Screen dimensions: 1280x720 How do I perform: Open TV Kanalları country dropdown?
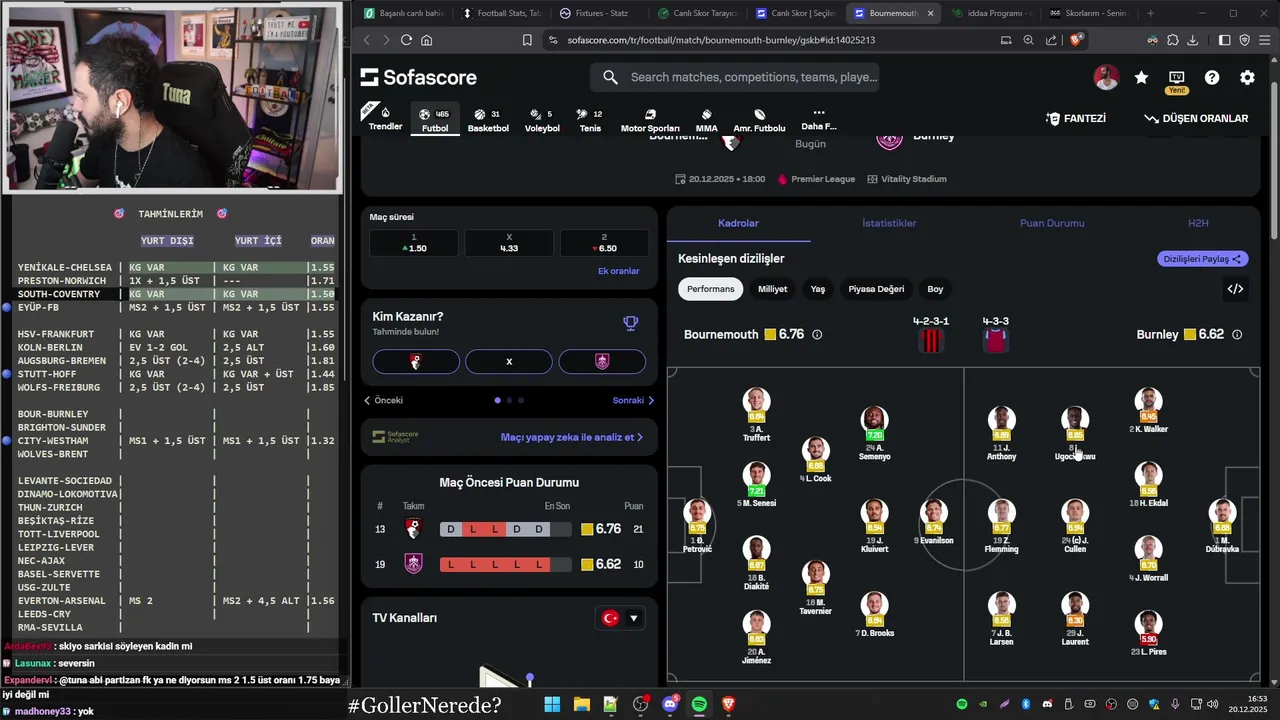pyautogui.click(x=620, y=618)
